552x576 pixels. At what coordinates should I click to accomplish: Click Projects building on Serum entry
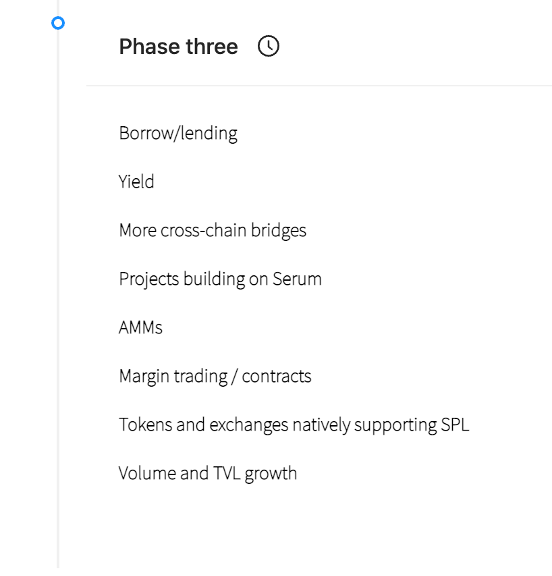pyautogui.click(x=220, y=279)
